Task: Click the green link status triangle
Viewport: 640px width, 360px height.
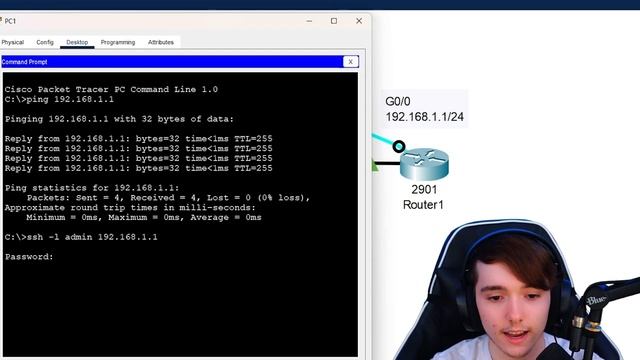Action: pyautogui.click(x=375, y=166)
